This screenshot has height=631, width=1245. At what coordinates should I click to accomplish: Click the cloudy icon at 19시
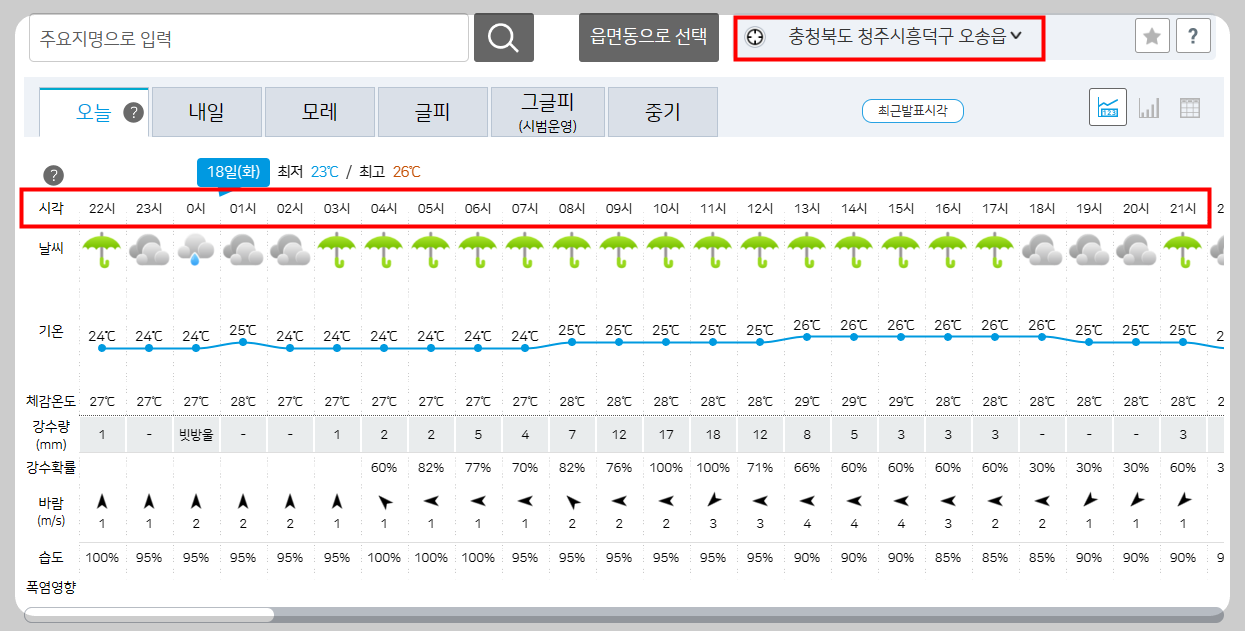(1089, 250)
